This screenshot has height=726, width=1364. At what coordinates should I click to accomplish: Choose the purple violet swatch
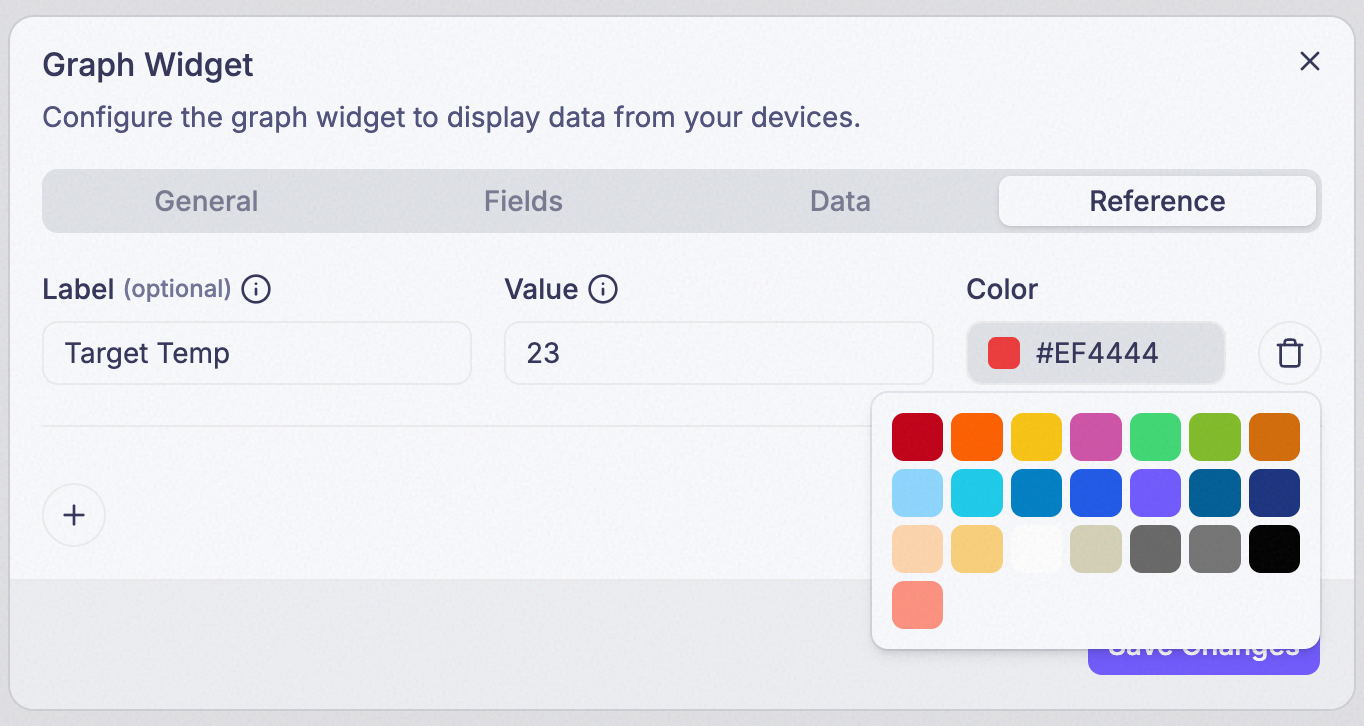pos(1155,493)
